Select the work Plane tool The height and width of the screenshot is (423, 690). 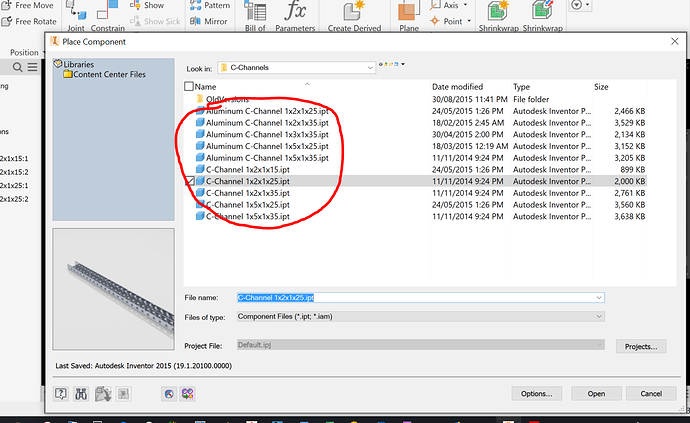[x=409, y=16]
